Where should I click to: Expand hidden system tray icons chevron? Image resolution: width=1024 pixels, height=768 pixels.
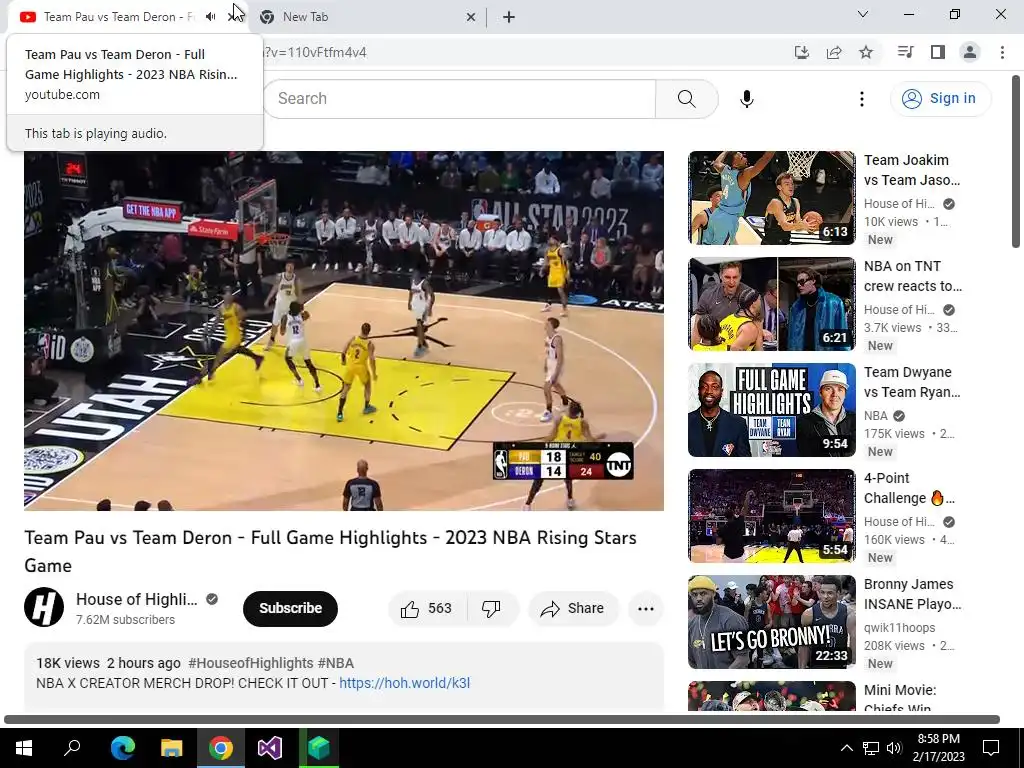coord(846,748)
